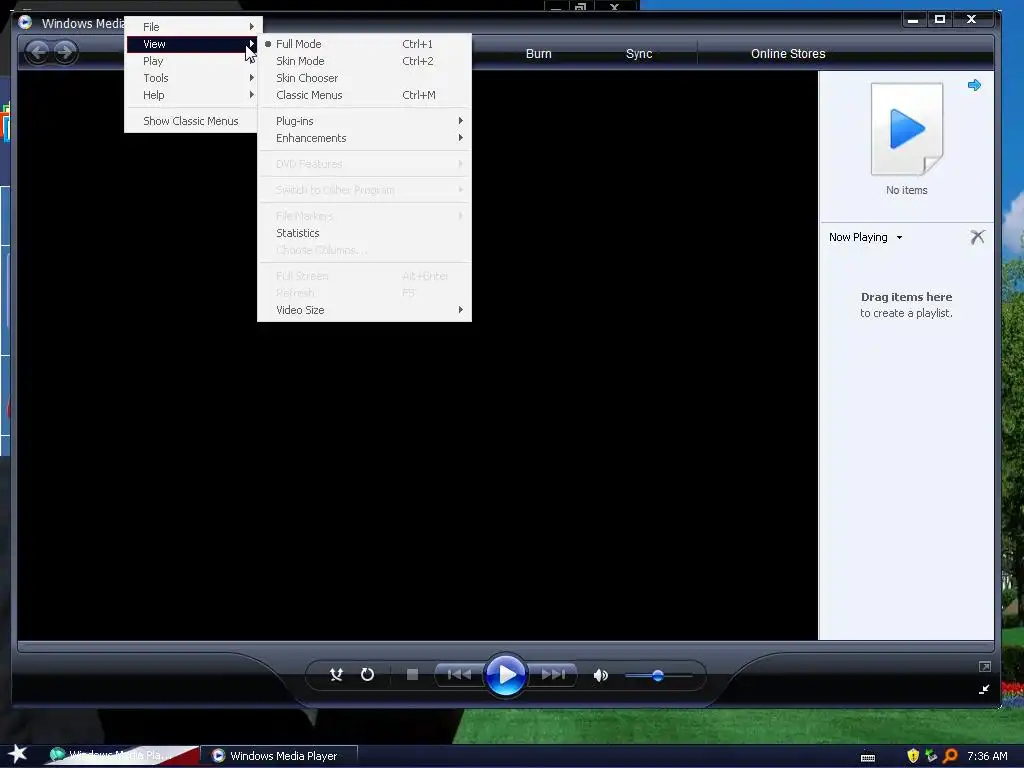Click the Windows Media Player title icon
The image size is (1024, 768).
pos(25,22)
